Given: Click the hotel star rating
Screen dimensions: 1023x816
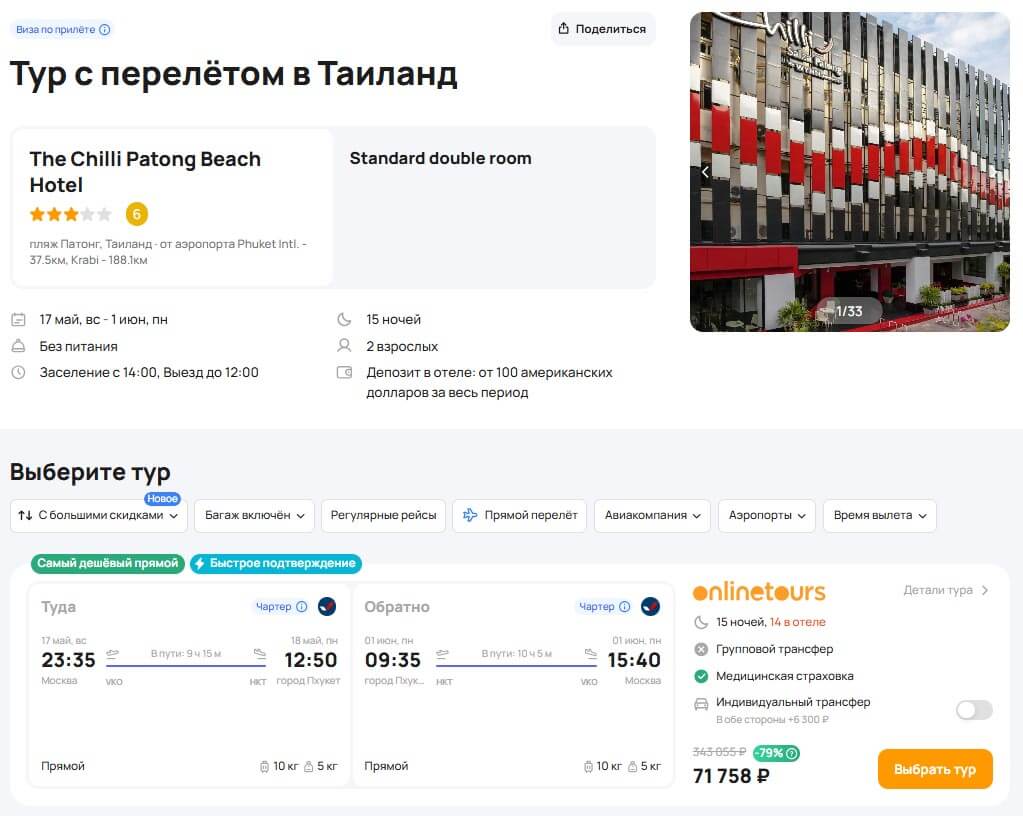Looking at the screenshot, I should pyautogui.click(x=70, y=214).
